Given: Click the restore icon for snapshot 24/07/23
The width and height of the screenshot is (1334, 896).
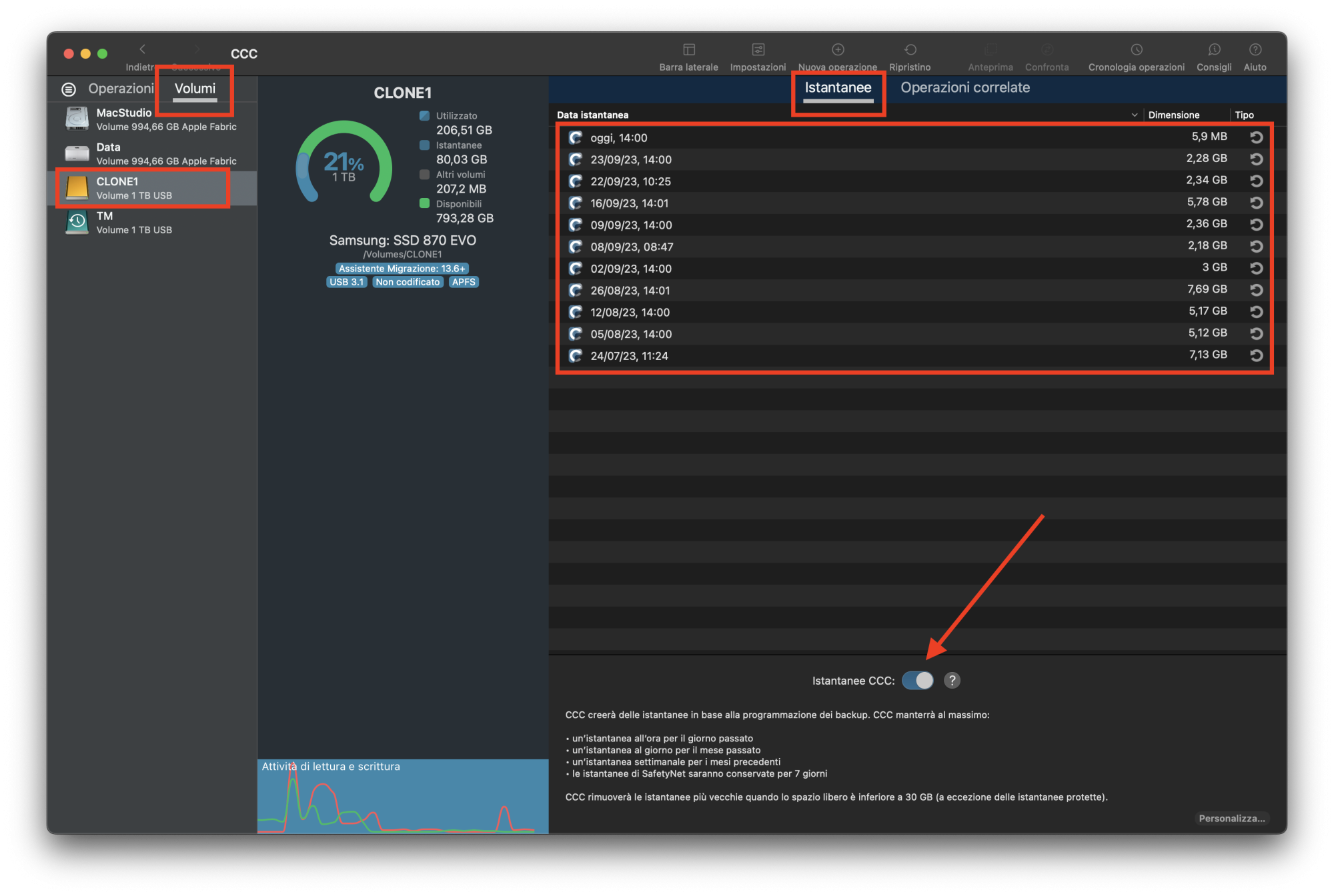Looking at the screenshot, I should 1256,355.
